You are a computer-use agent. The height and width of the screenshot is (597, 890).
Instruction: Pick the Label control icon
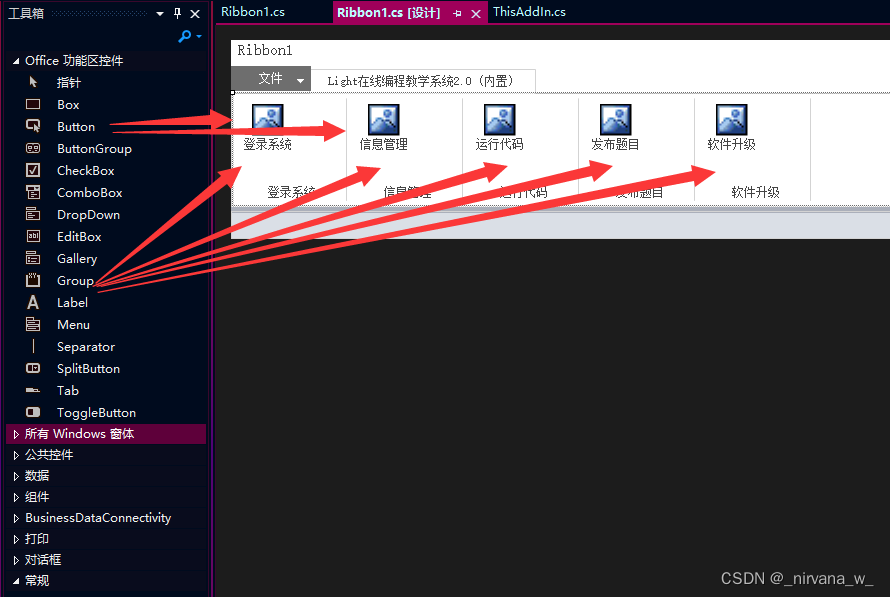coord(33,302)
